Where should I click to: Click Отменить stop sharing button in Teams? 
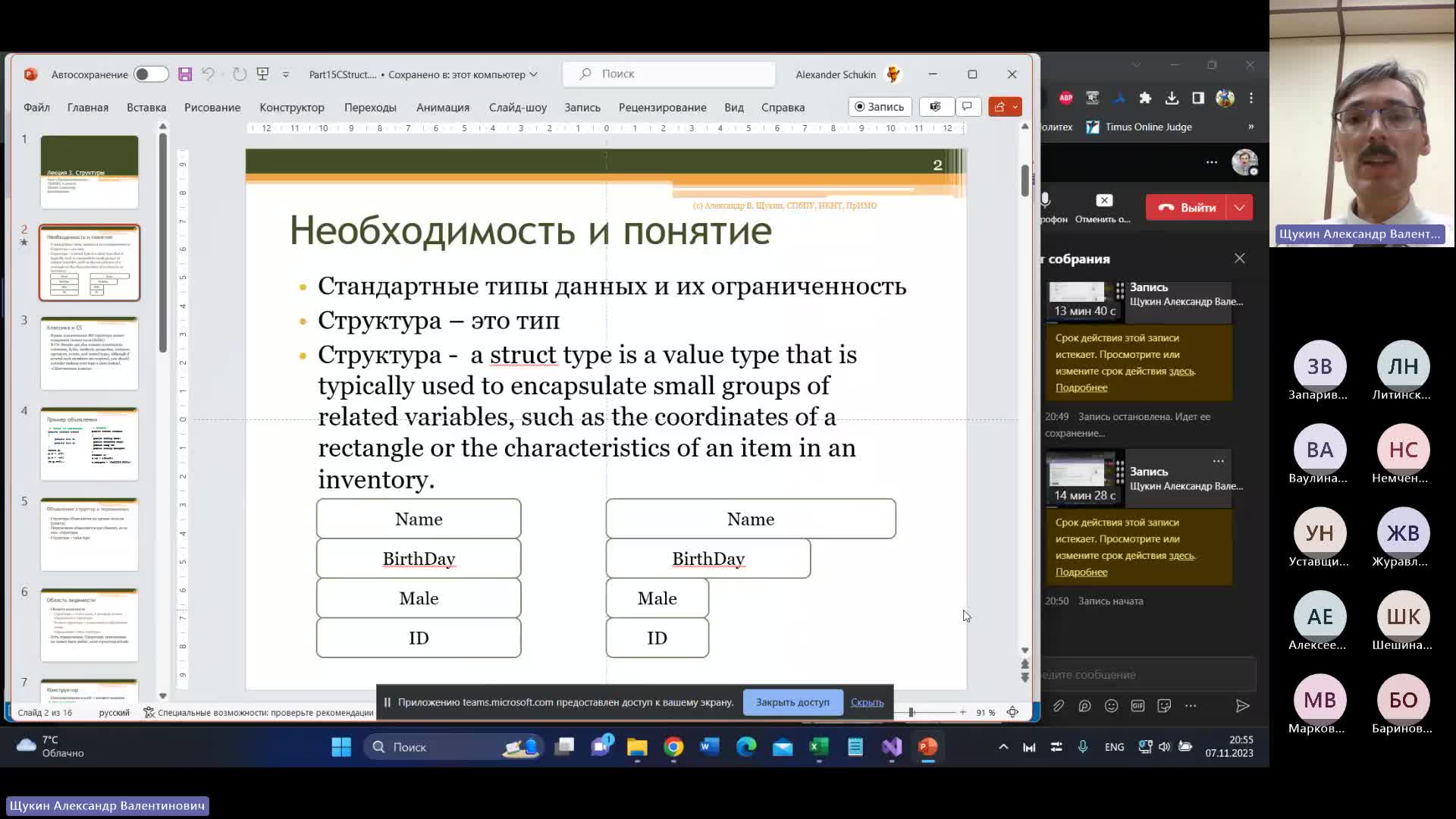pyautogui.click(x=1103, y=208)
